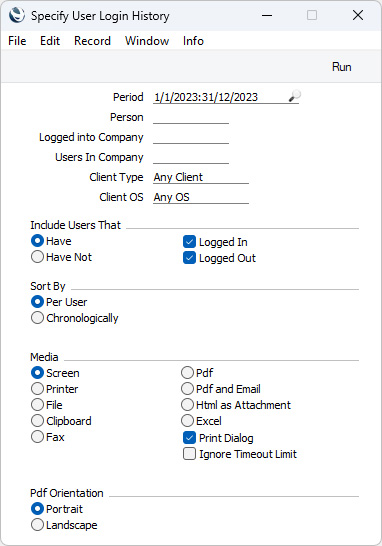This screenshot has height=546, width=382.
Task: Open the Client OS selection field
Action: pyautogui.click(x=201, y=197)
